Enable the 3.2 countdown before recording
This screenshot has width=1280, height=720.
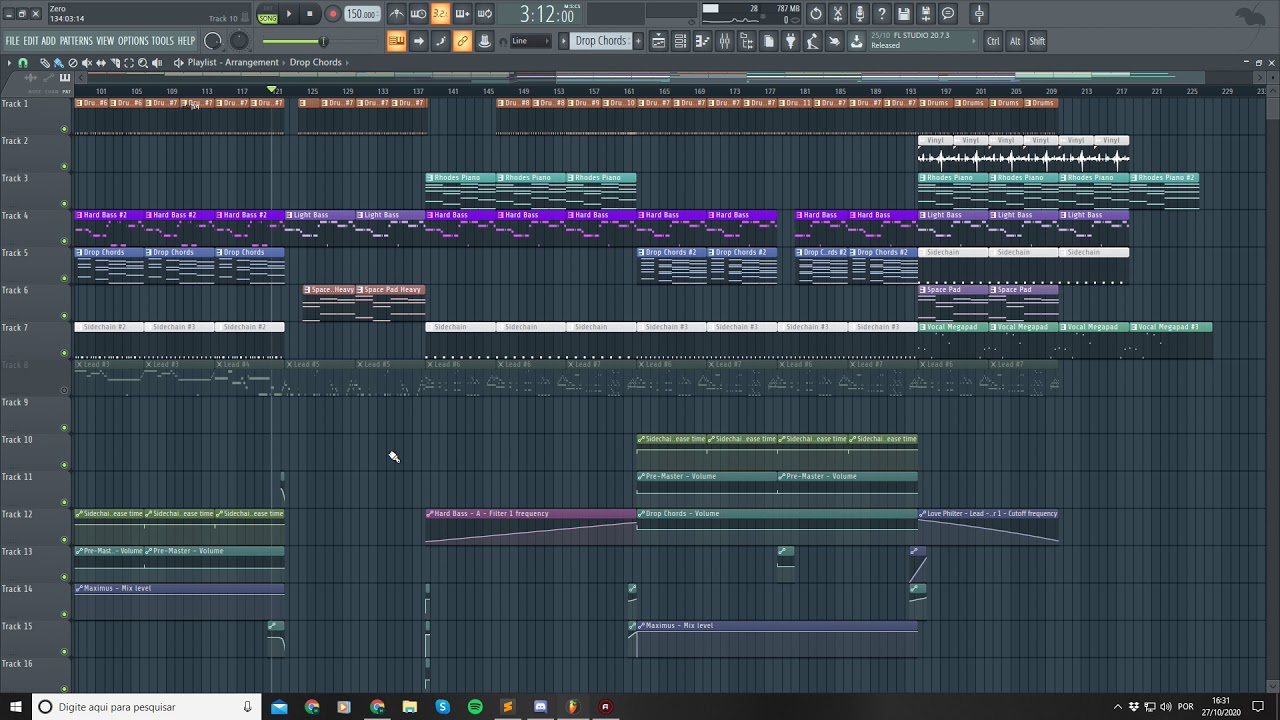[x=441, y=14]
